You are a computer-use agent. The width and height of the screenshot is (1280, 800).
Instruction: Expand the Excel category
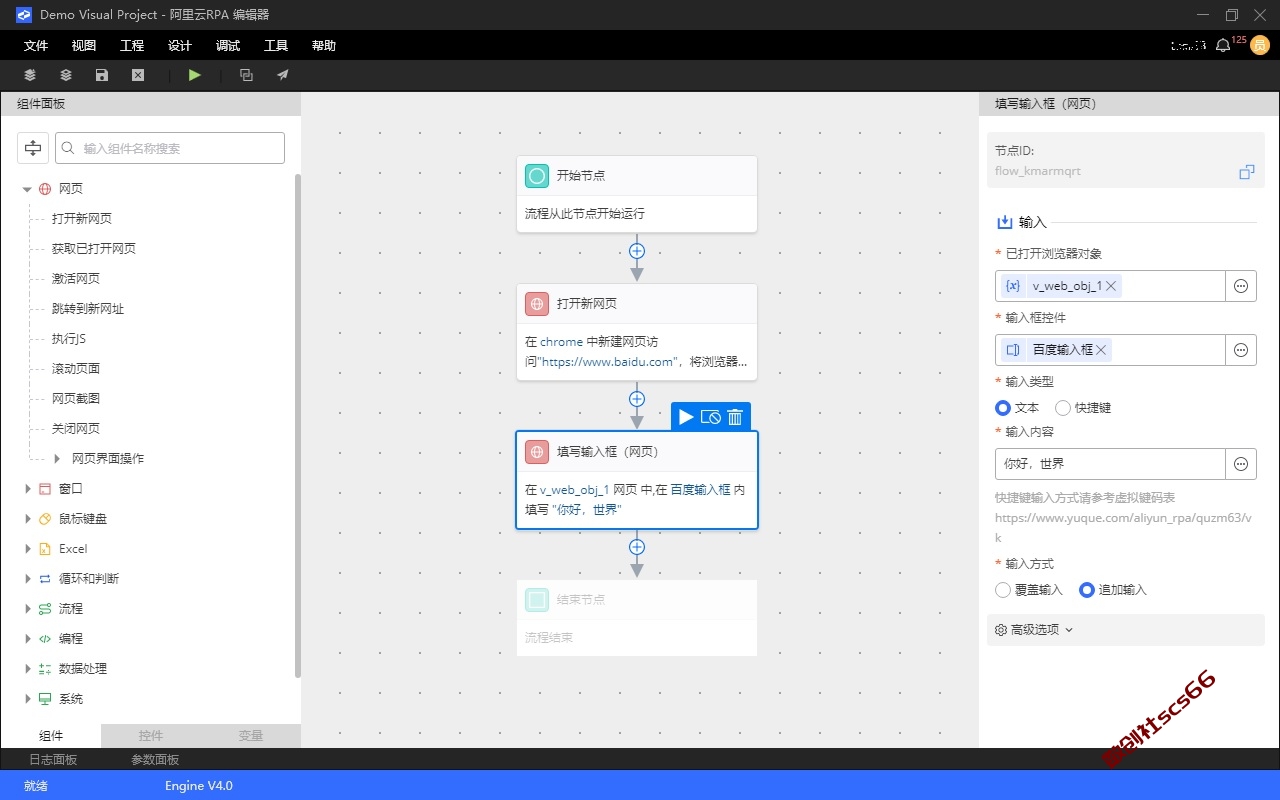27,549
